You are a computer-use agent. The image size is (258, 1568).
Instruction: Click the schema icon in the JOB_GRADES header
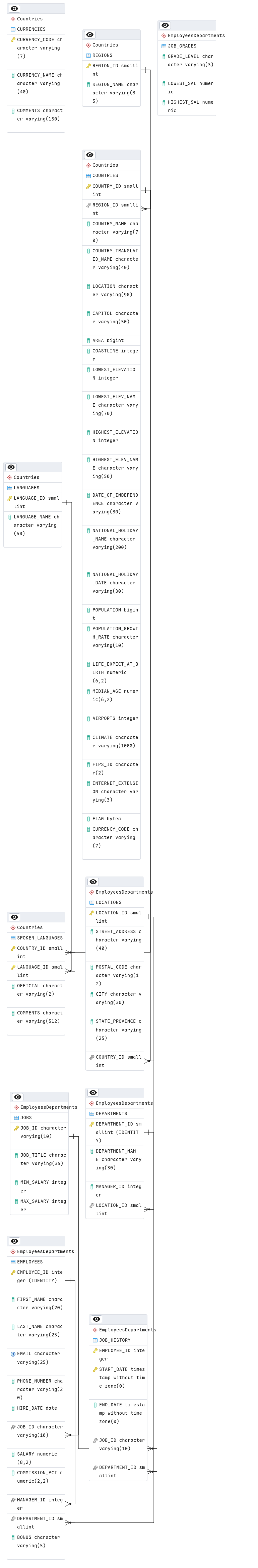click(164, 36)
